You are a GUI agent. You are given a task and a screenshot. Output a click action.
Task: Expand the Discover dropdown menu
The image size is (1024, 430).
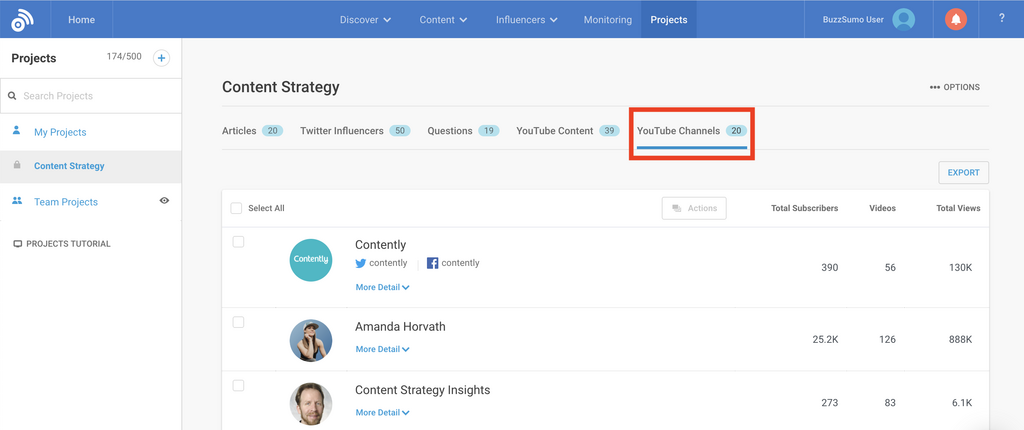click(365, 20)
